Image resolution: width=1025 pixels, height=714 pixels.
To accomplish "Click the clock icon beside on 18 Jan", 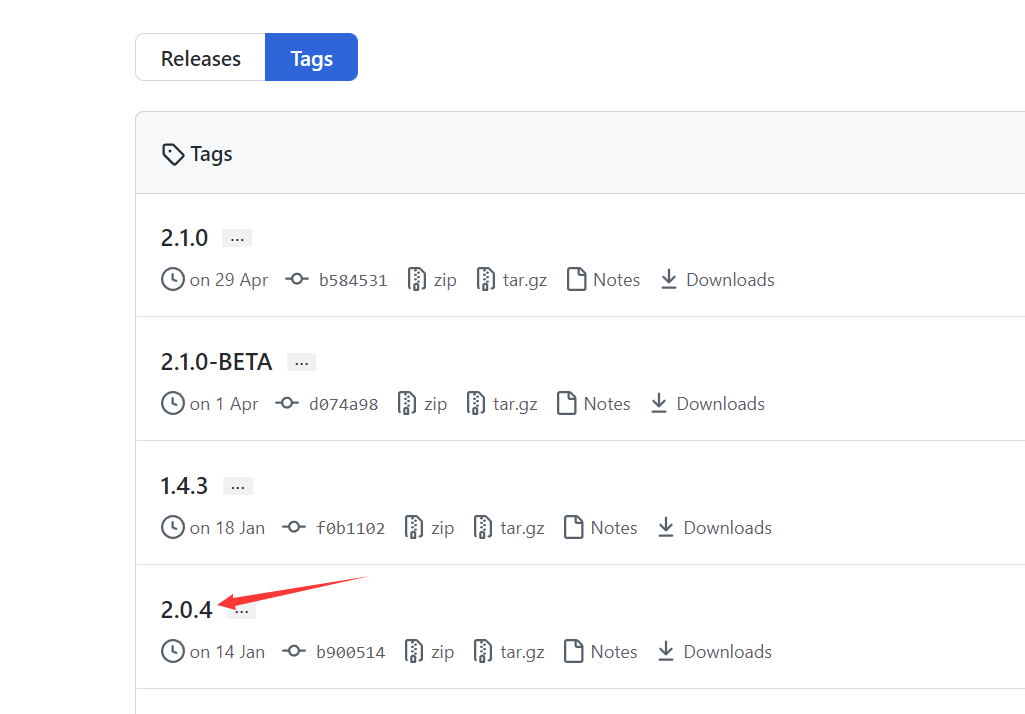I will click(173, 528).
